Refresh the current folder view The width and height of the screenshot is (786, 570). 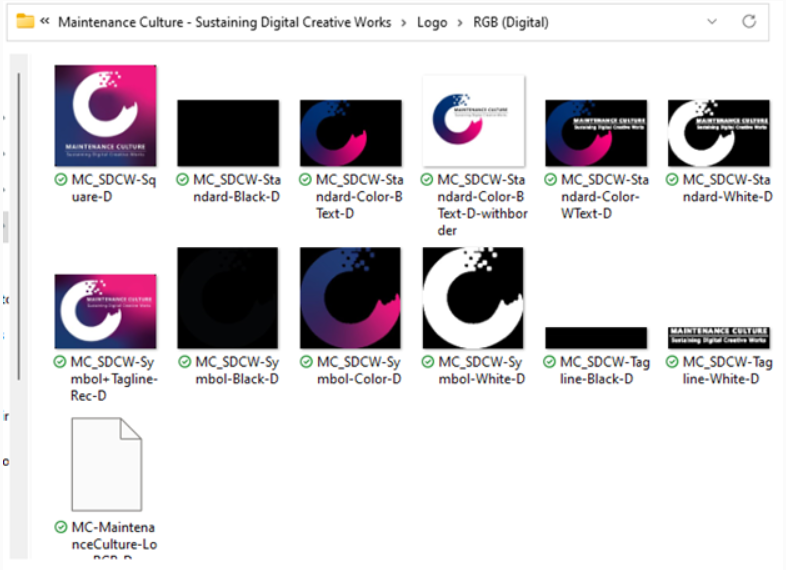pyautogui.click(x=749, y=22)
